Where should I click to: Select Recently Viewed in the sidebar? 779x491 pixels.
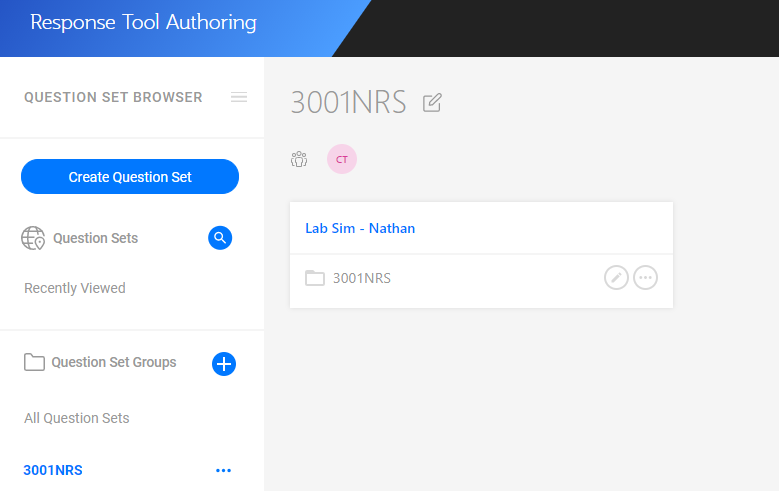75,288
